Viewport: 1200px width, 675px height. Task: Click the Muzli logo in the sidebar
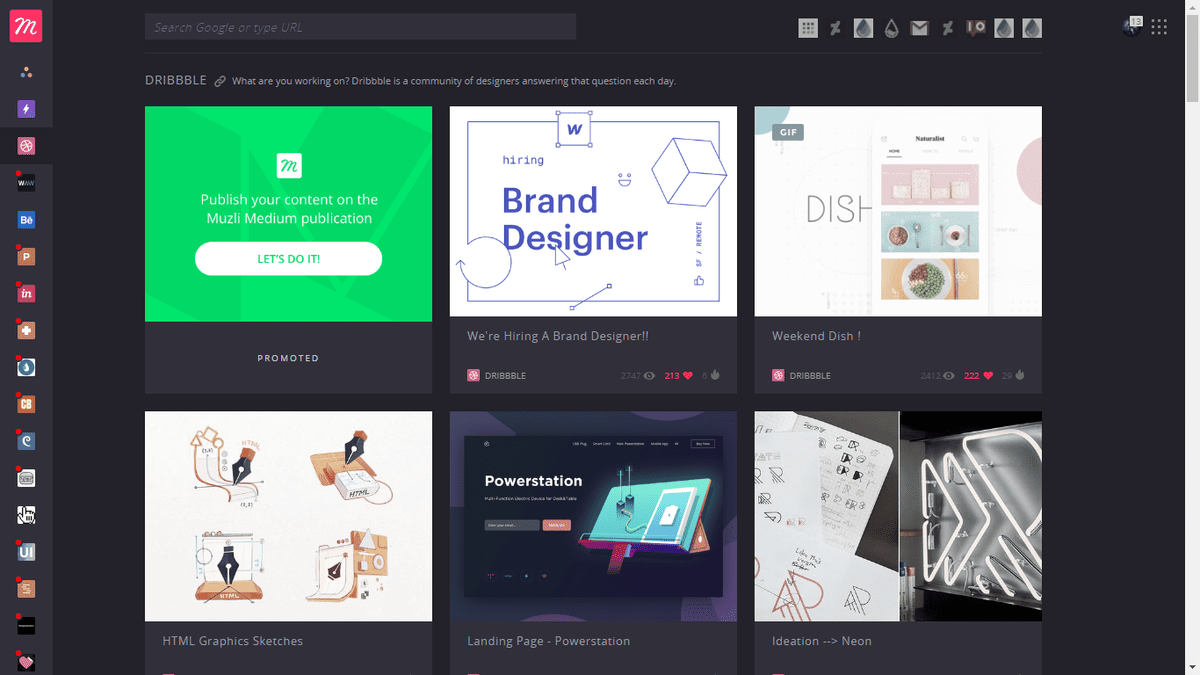point(25,26)
